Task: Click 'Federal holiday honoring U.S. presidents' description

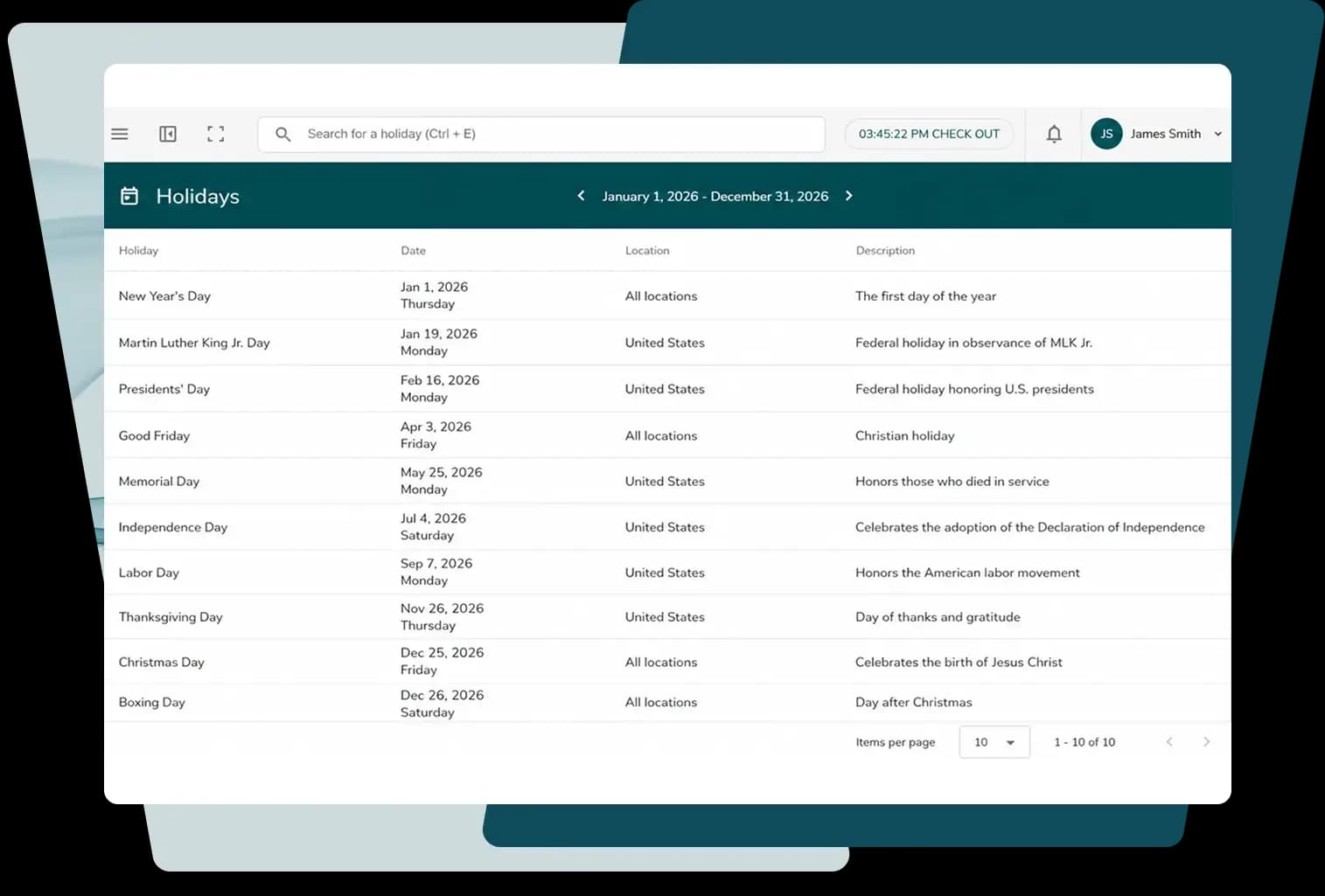Action: 974,389
